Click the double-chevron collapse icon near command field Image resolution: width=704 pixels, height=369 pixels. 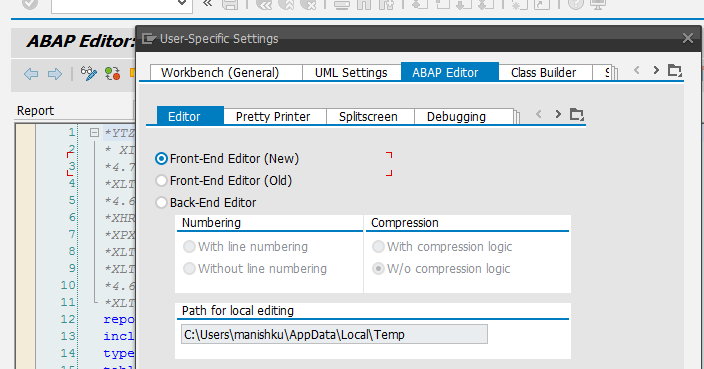click(x=207, y=4)
